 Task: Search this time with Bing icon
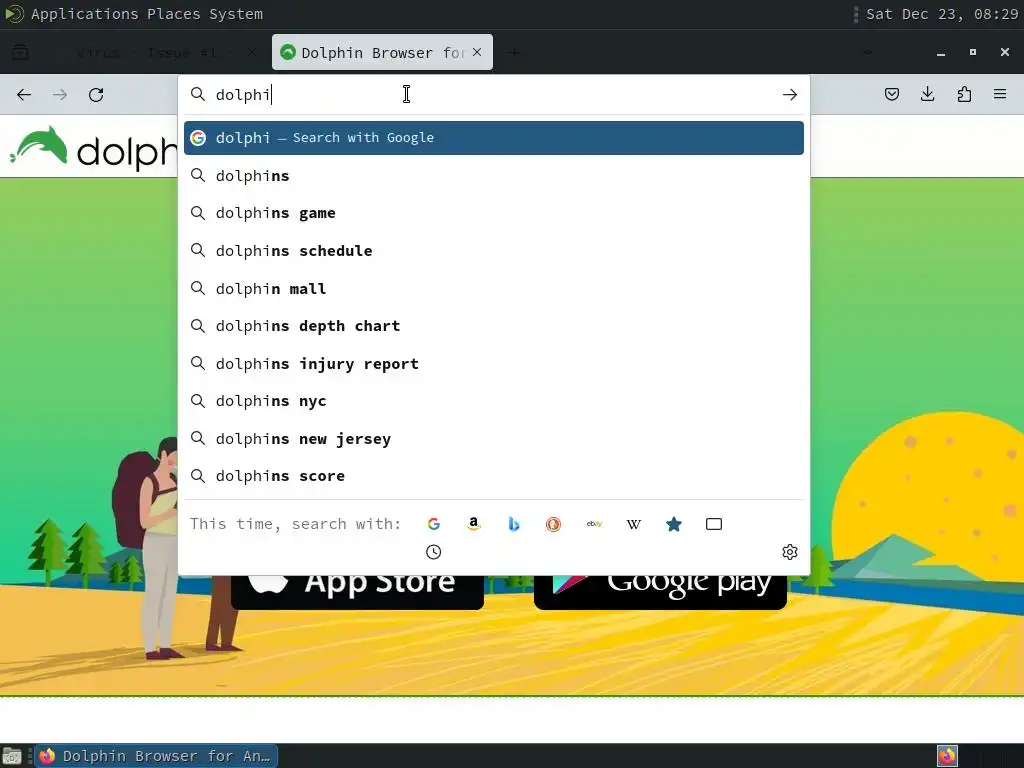tap(514, 524)
